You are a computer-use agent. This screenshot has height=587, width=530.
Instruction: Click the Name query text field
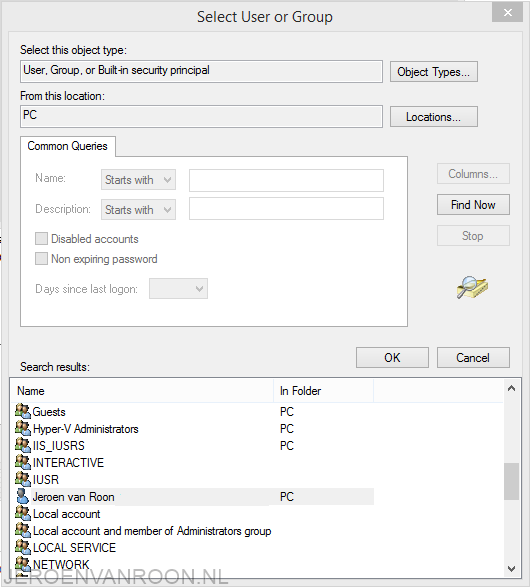(286, 180)
